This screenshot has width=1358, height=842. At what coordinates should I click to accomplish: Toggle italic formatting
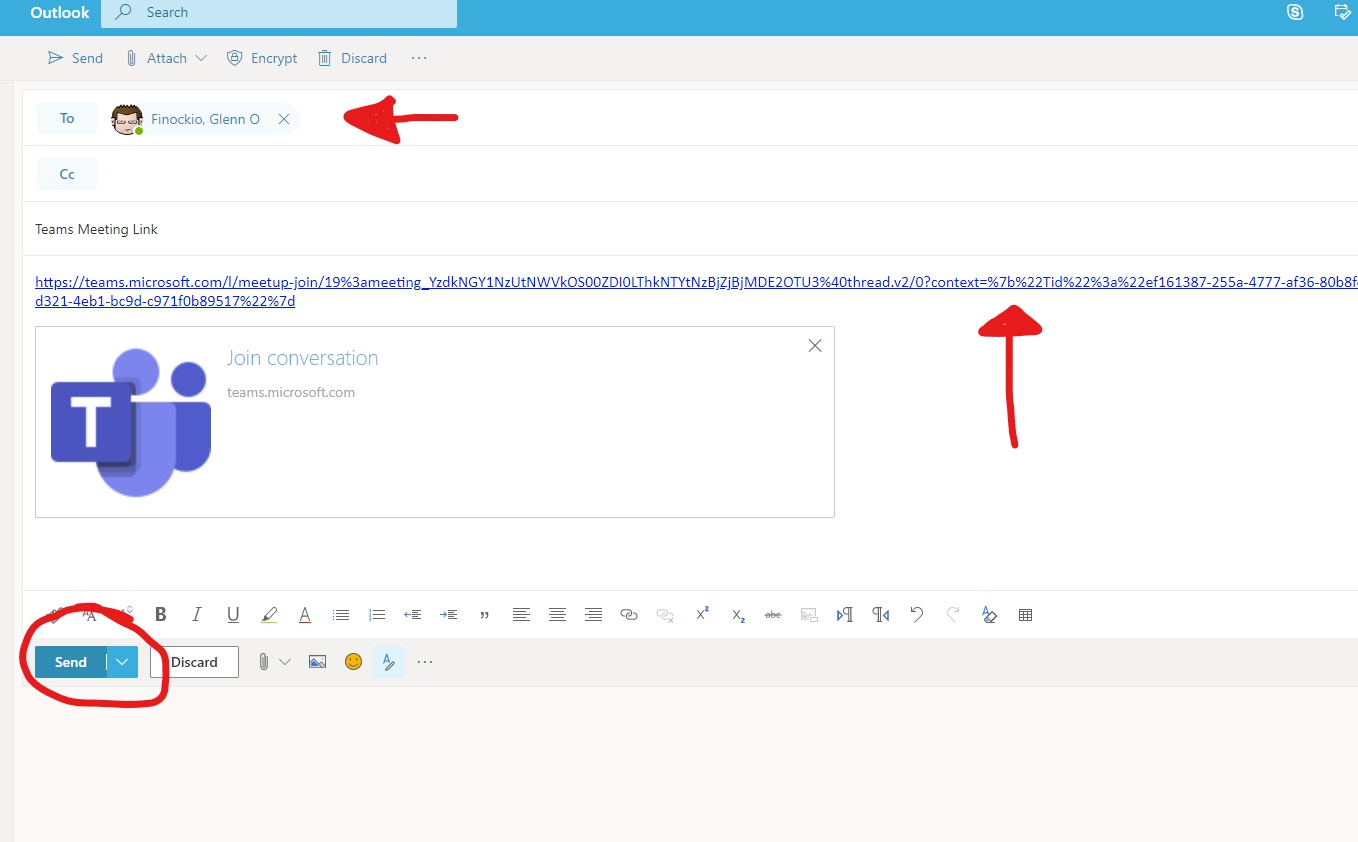pyautogui.click(x=197, y=615)
